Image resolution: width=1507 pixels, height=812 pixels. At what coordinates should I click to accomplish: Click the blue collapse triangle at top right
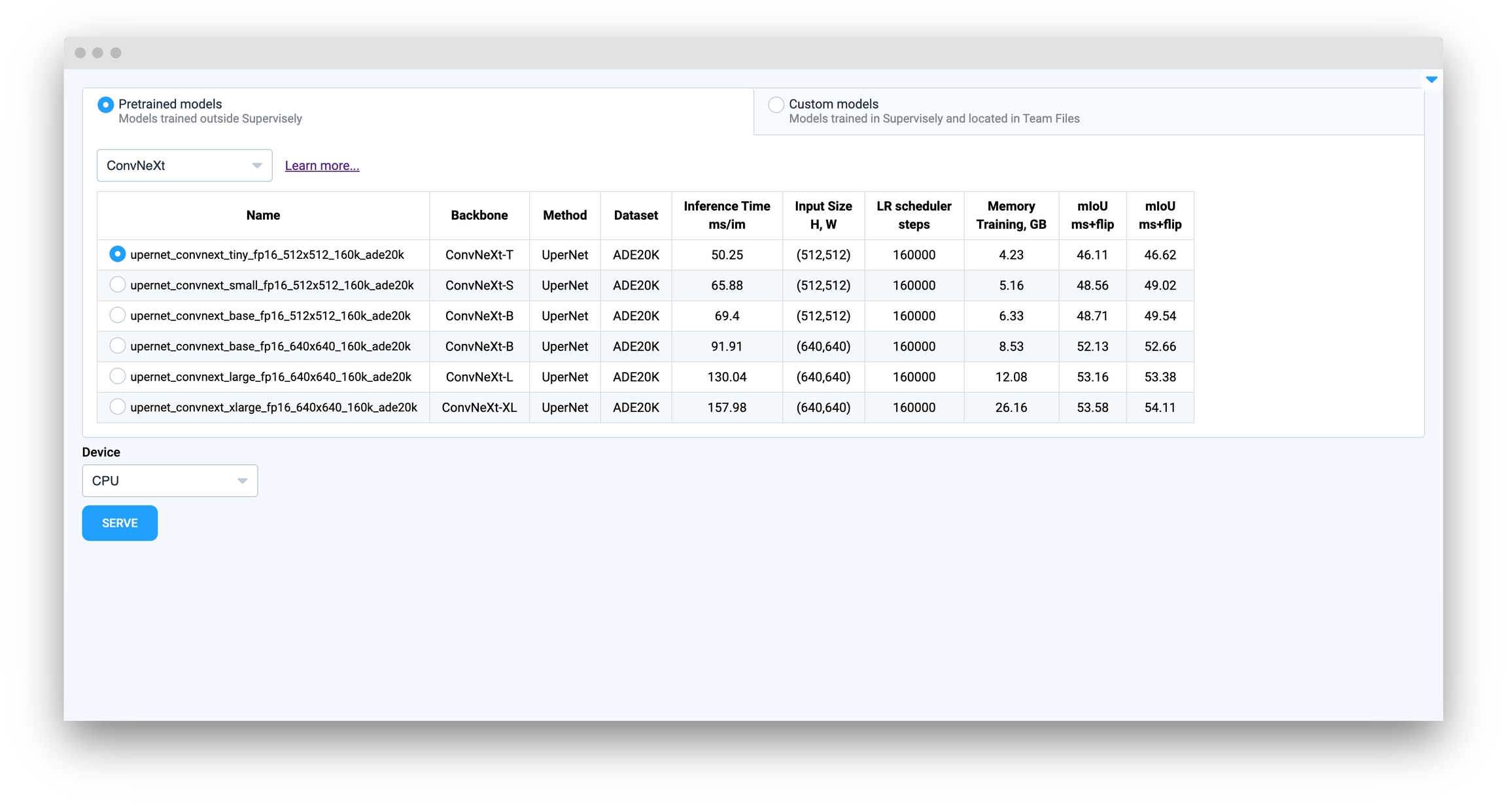(x=1431, y=80)
